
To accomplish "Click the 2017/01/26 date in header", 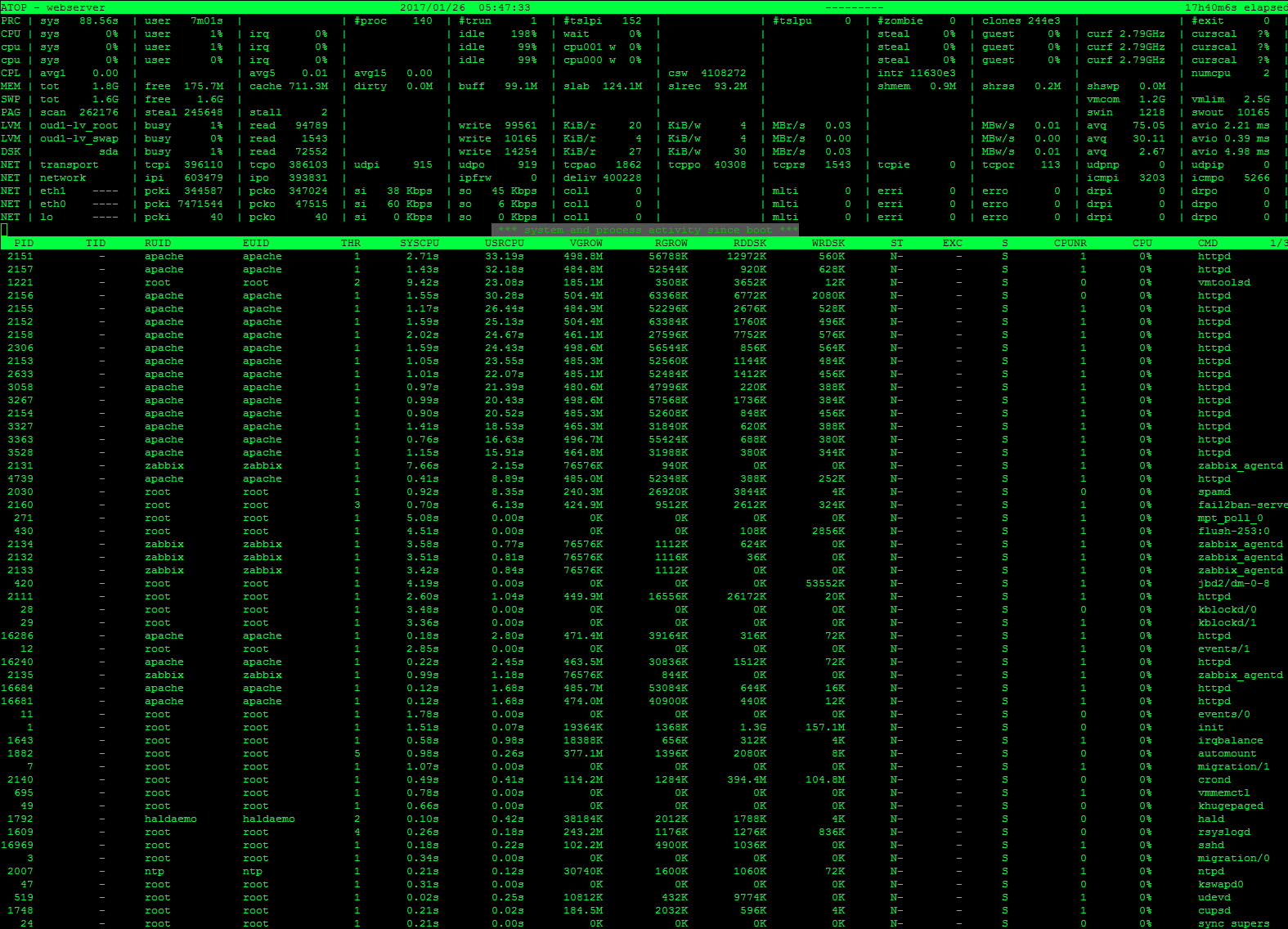I will click(x=432, y=7).
